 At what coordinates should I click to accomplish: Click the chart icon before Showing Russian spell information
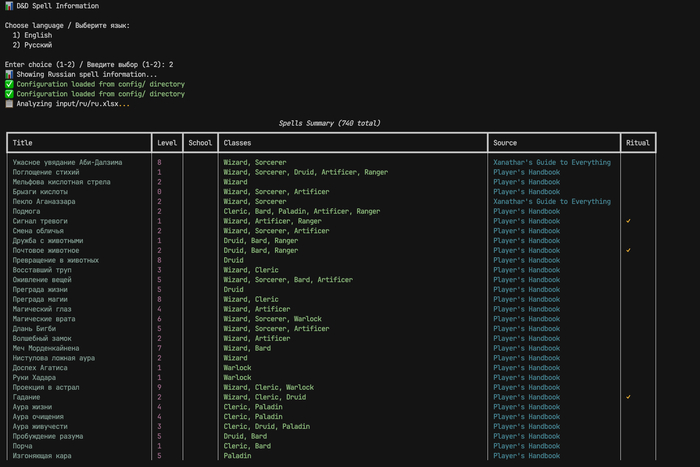tap(9, 75)
